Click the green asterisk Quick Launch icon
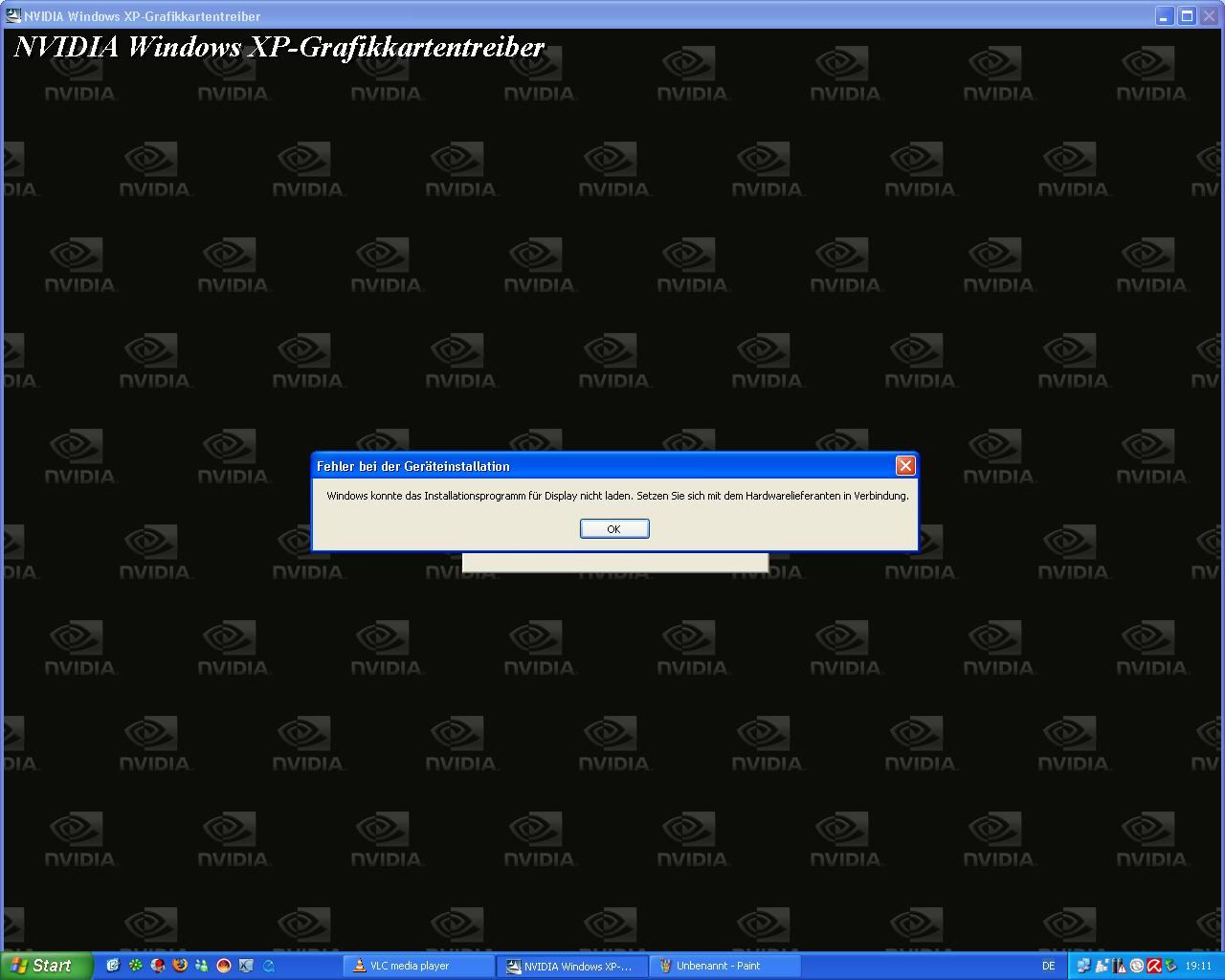 point(136,966)
